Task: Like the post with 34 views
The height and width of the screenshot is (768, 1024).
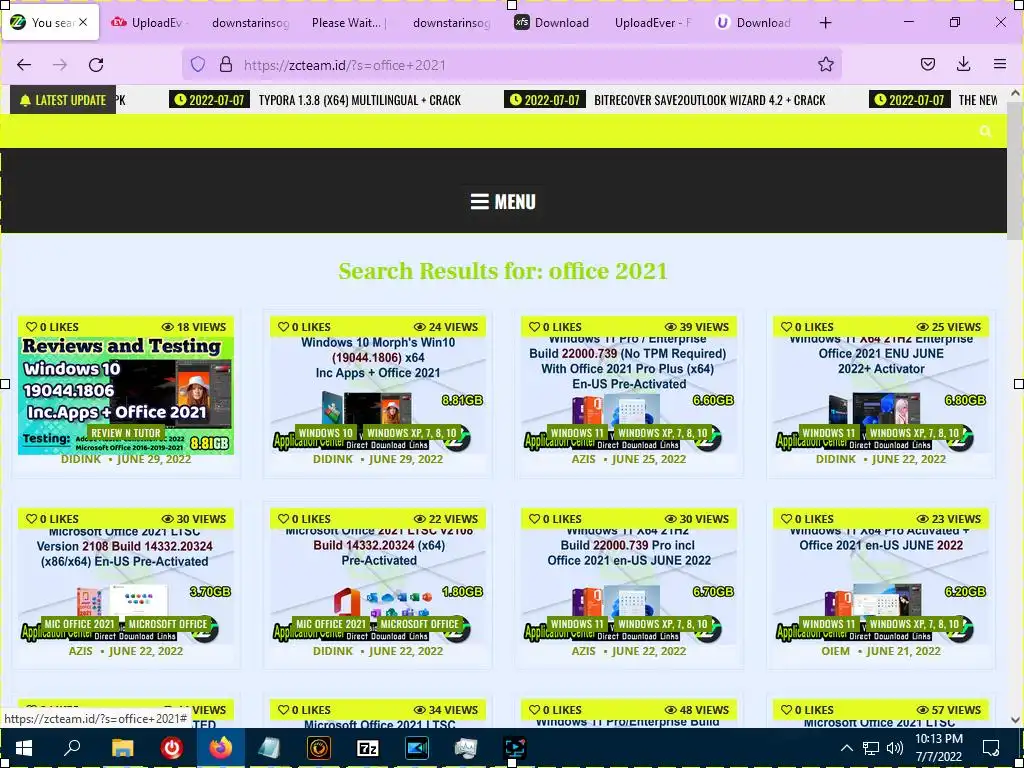Action: pyautogui.click(x=305, y=710)
